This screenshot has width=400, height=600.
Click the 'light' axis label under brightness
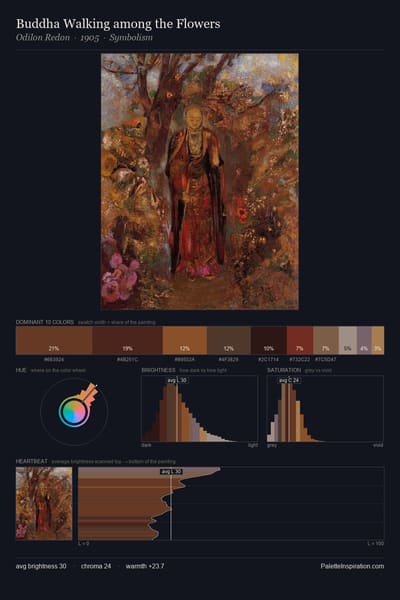pos(253,445)
